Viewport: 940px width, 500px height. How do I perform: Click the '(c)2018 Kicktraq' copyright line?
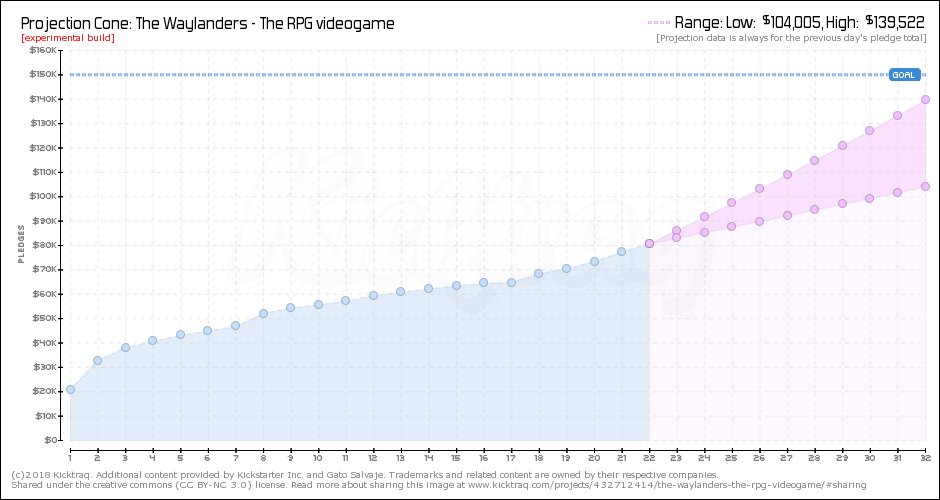coord(365,475)
